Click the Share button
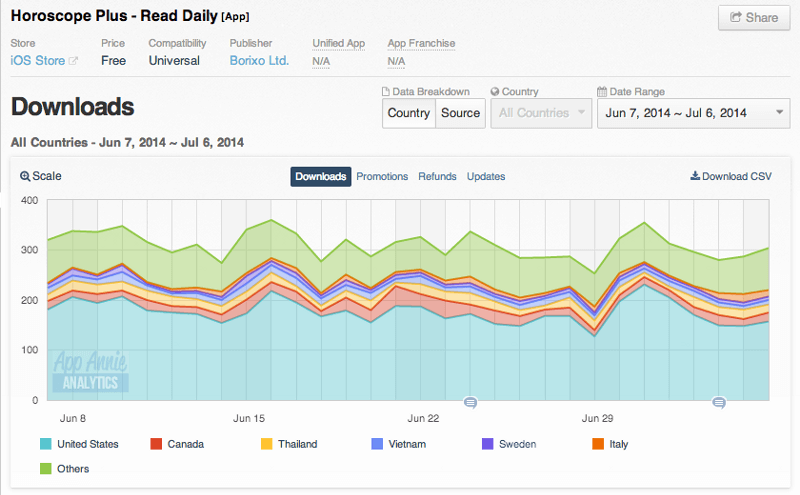This screenshot has width=800, height=495. tap(754, 18)
